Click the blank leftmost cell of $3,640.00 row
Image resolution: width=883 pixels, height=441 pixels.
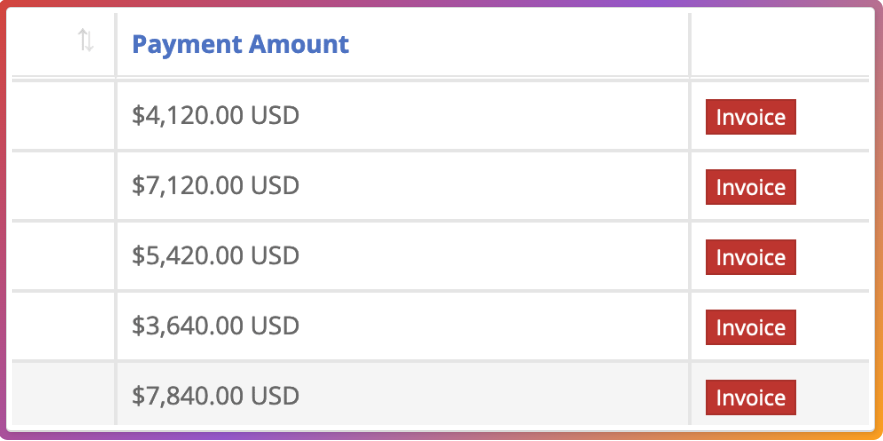(x=63, y=326)
